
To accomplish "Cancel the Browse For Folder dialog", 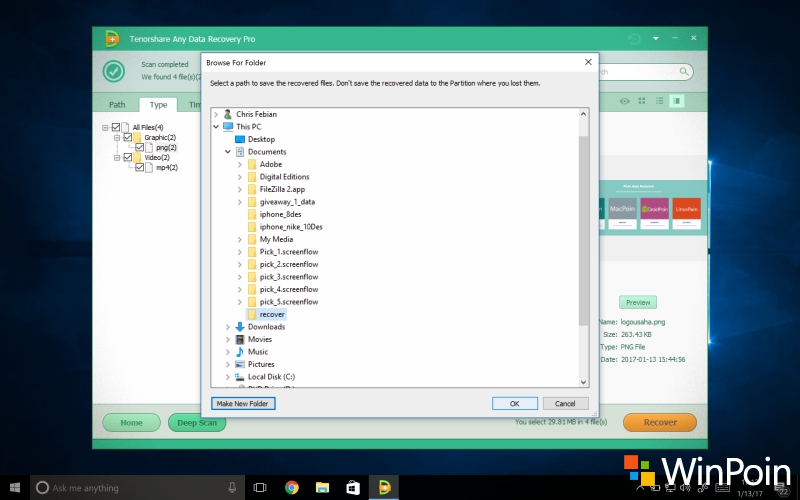I will point(565,404).
